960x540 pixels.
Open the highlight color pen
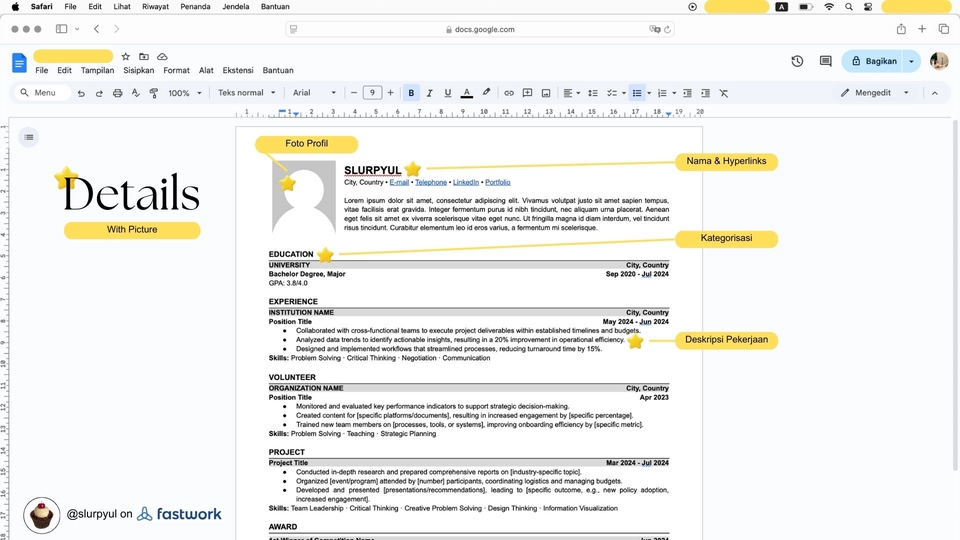pyautogui.click(x=486, y=93)
